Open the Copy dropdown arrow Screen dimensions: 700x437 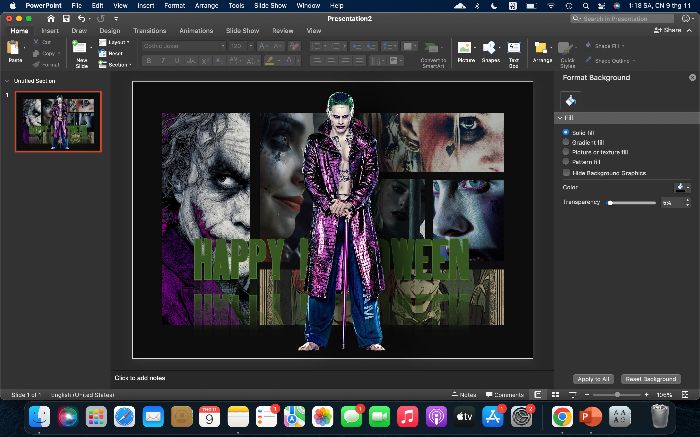click(x=59, y=53)
